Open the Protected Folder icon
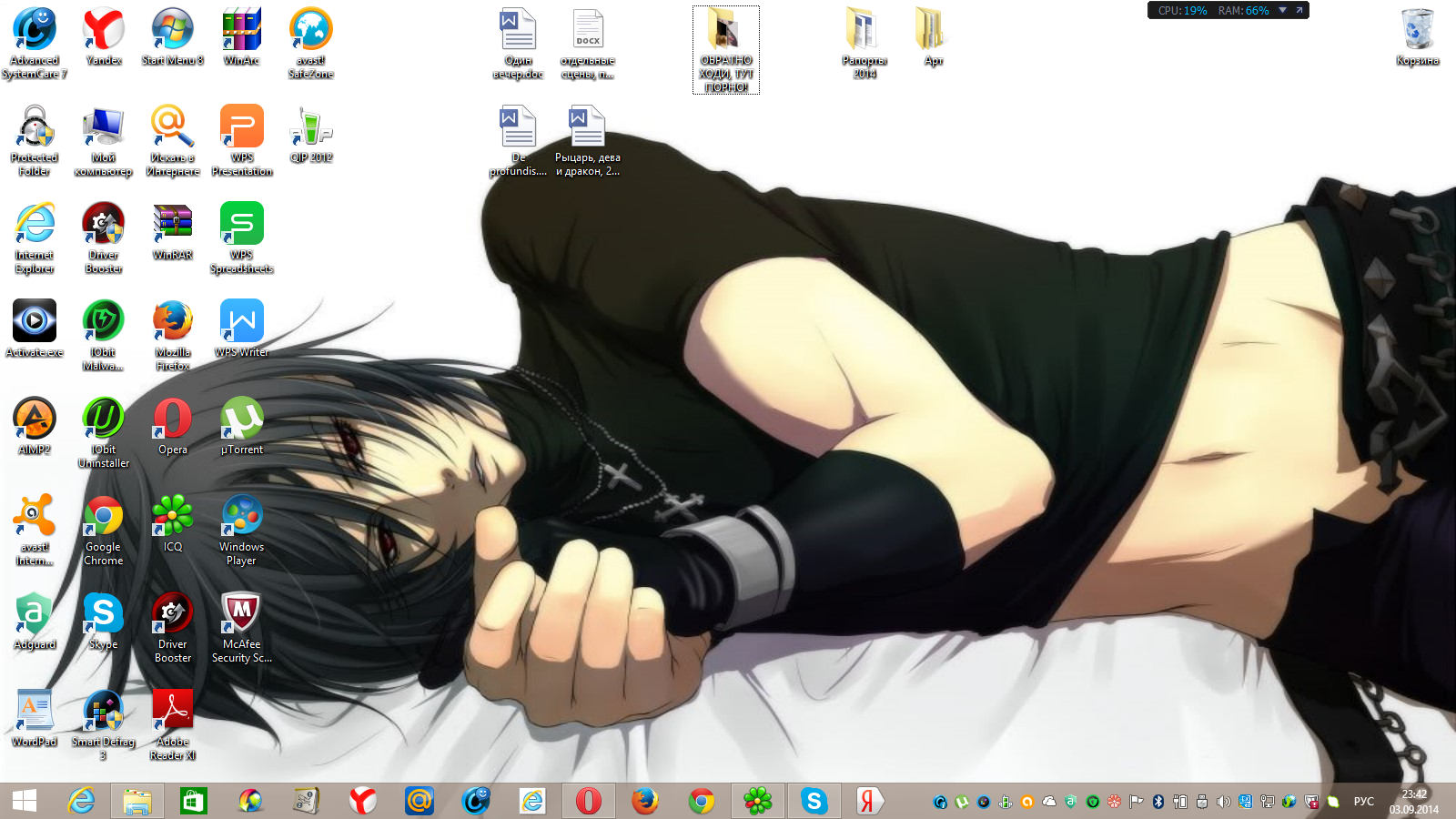 [35, 140]
